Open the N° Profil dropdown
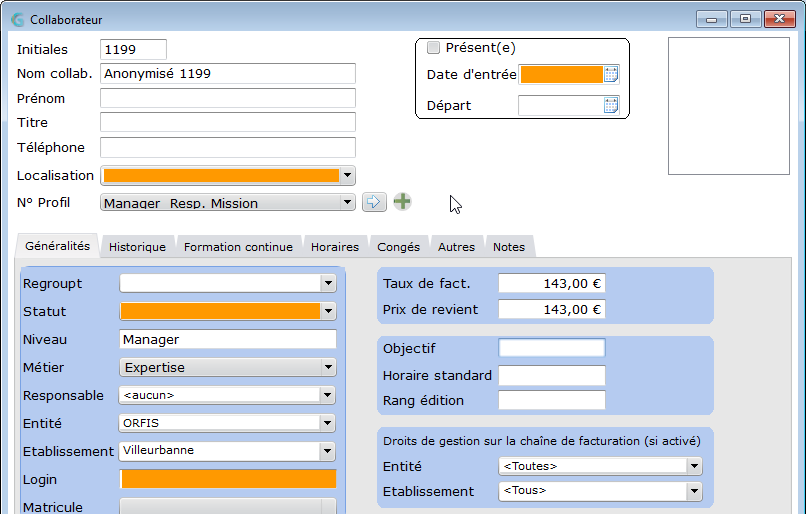This screenshot has height=514, width=806. pos(347,202)
